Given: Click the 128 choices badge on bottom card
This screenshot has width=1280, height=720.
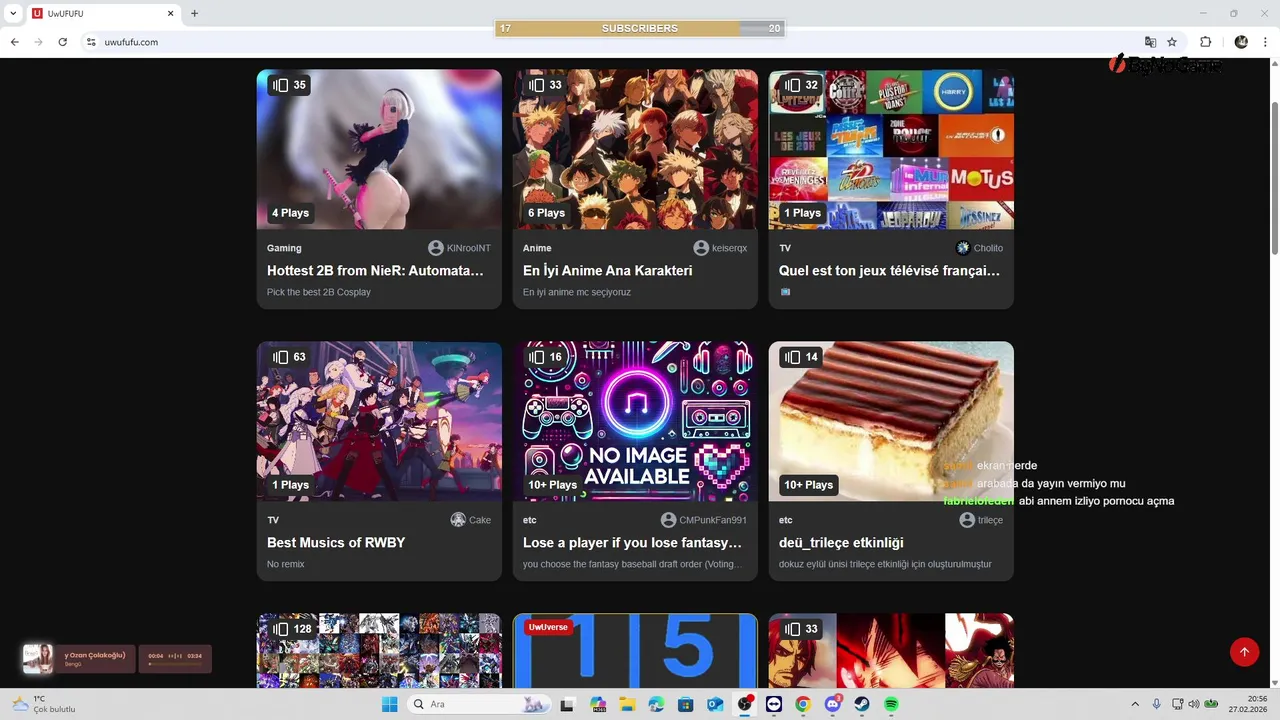Looking at the screenshot, I should (x=292, y=629).
